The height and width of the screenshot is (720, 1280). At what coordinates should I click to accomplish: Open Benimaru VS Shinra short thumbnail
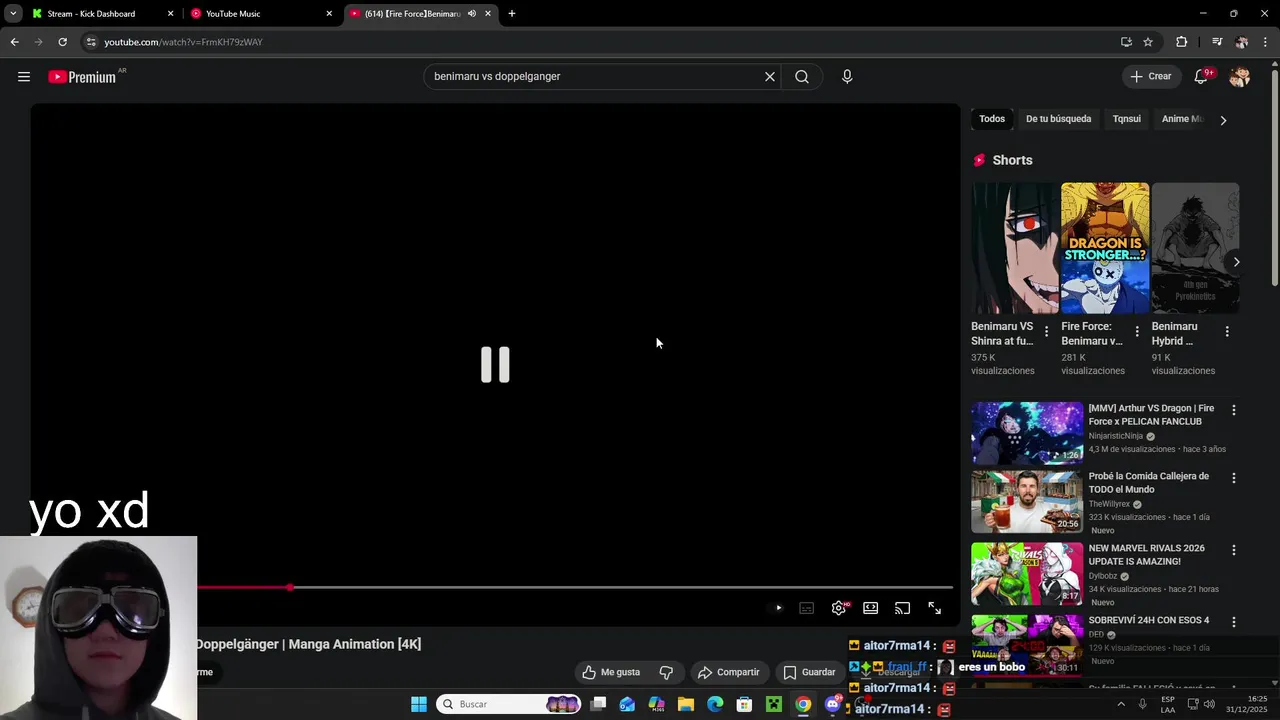[1015, 248]
